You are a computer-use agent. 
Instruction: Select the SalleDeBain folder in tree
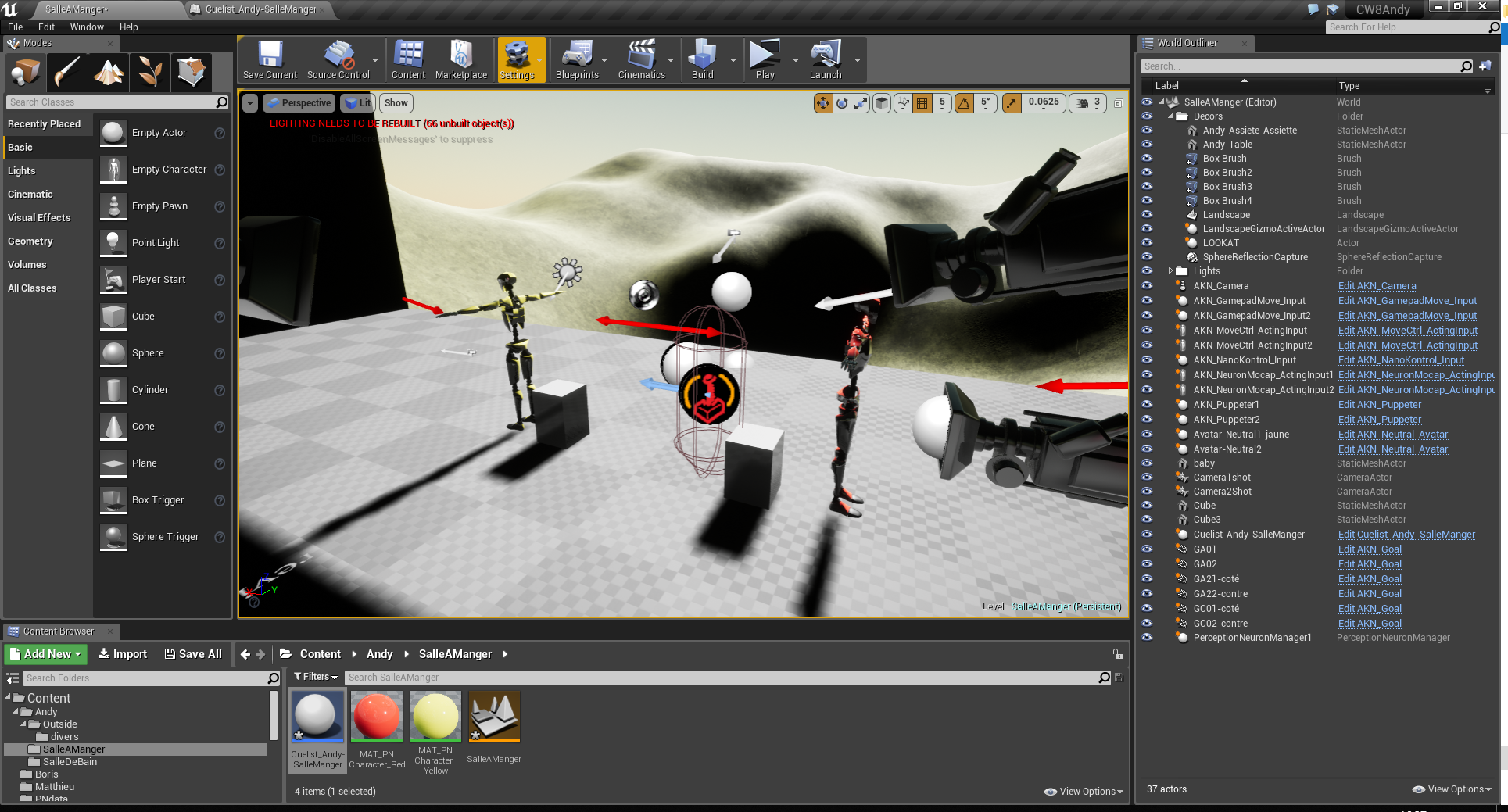70,762
